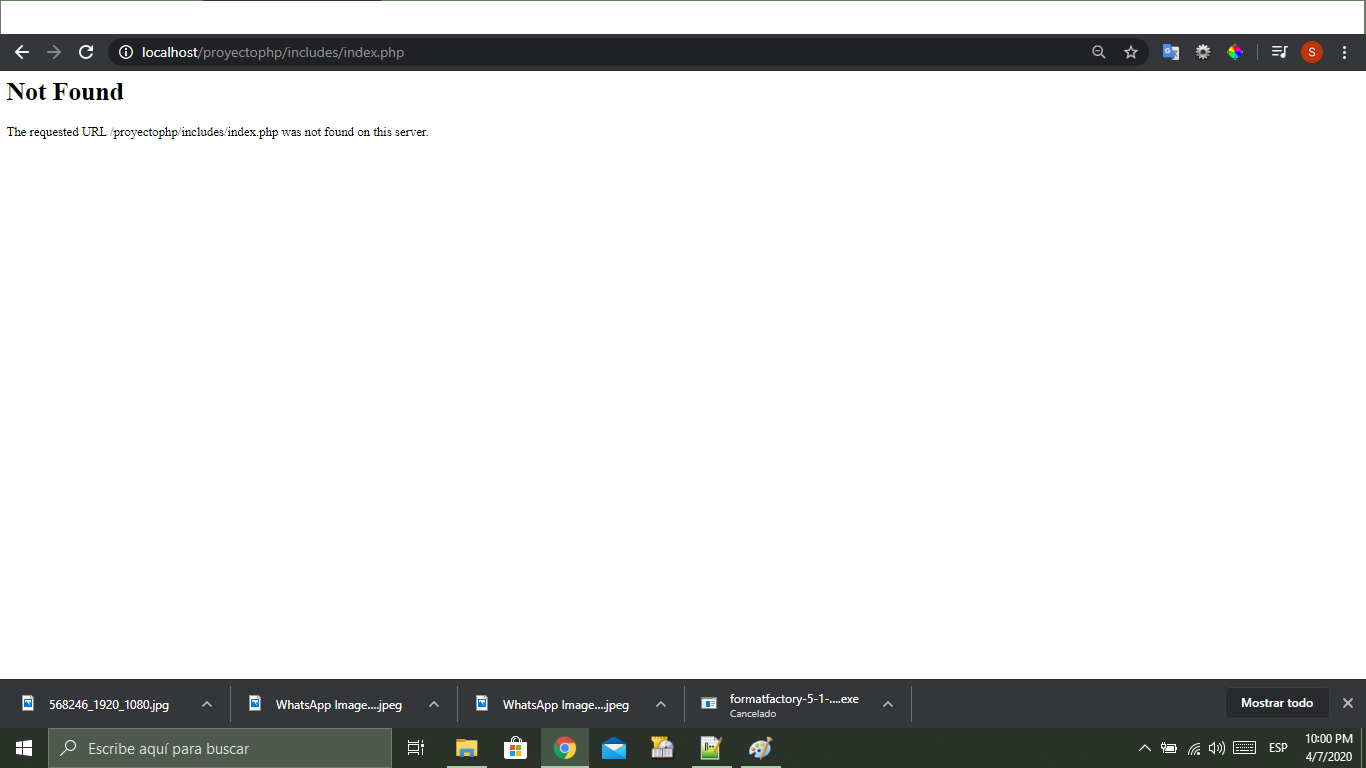Open Task View on the taskbar

416,748
